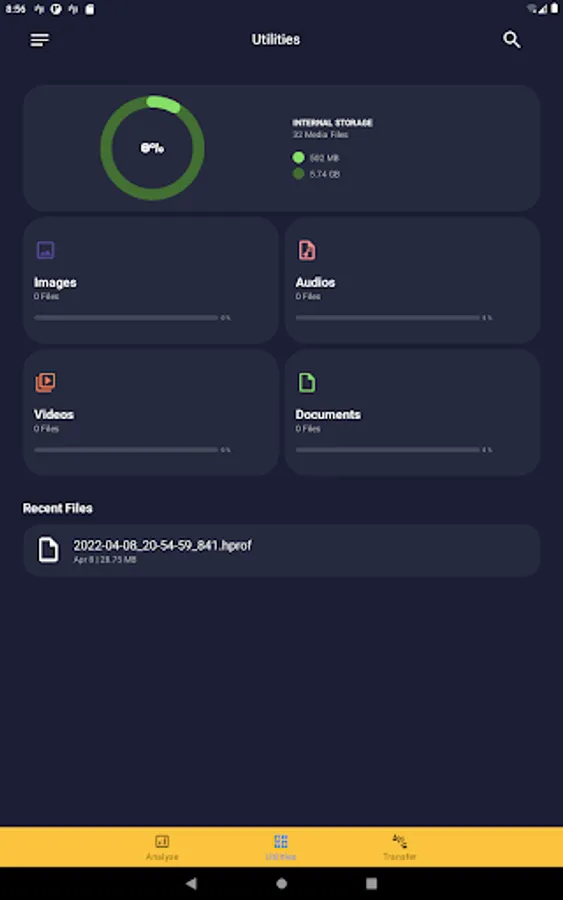Tap the hprof file icon
The height and width of the screenshot is (900, 563).
pos(48,550)
